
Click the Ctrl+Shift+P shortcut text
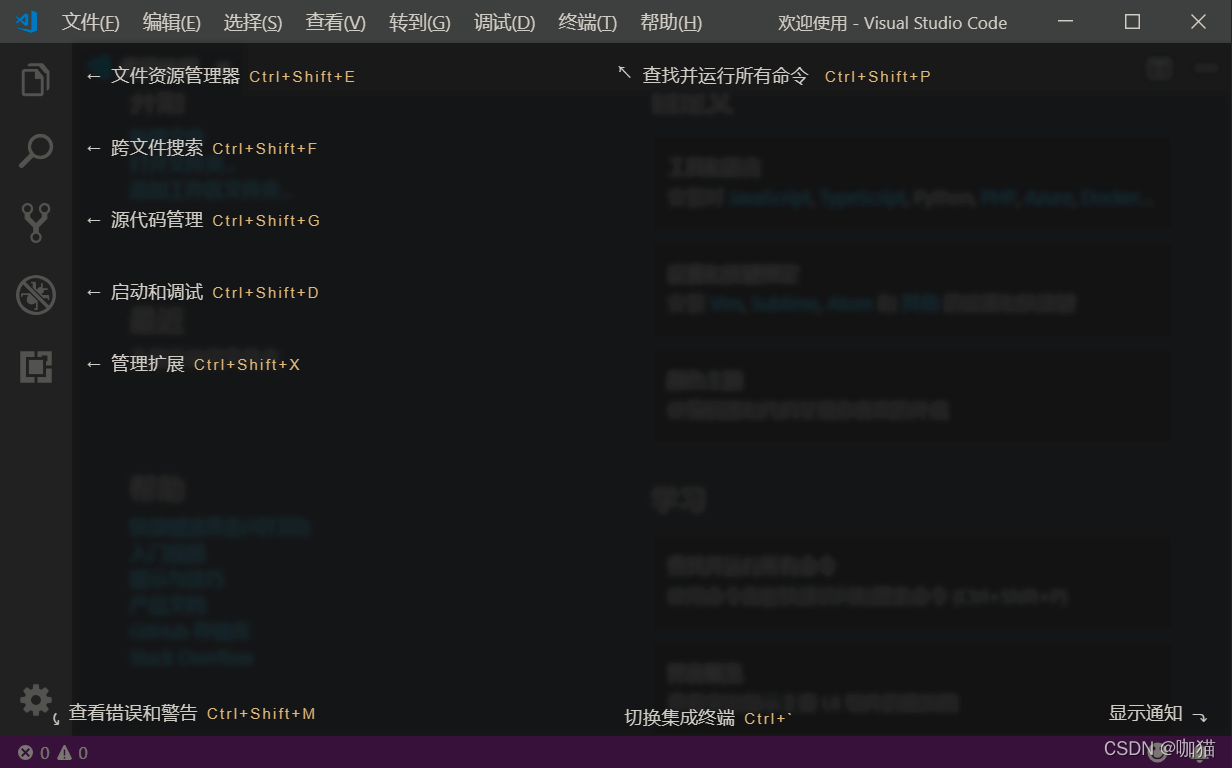click(878, 77)
